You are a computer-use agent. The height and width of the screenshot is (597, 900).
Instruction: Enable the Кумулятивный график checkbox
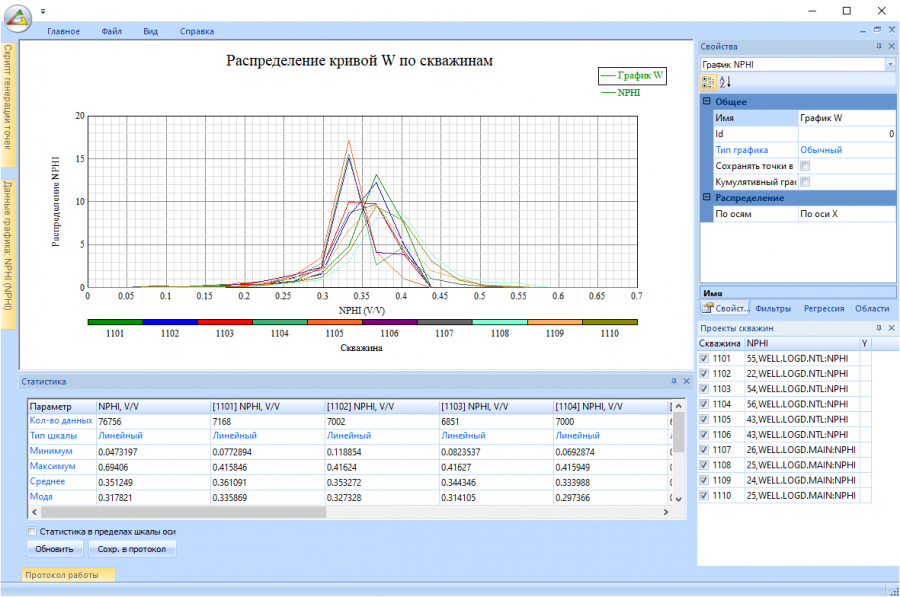click(x=805, y=182)
